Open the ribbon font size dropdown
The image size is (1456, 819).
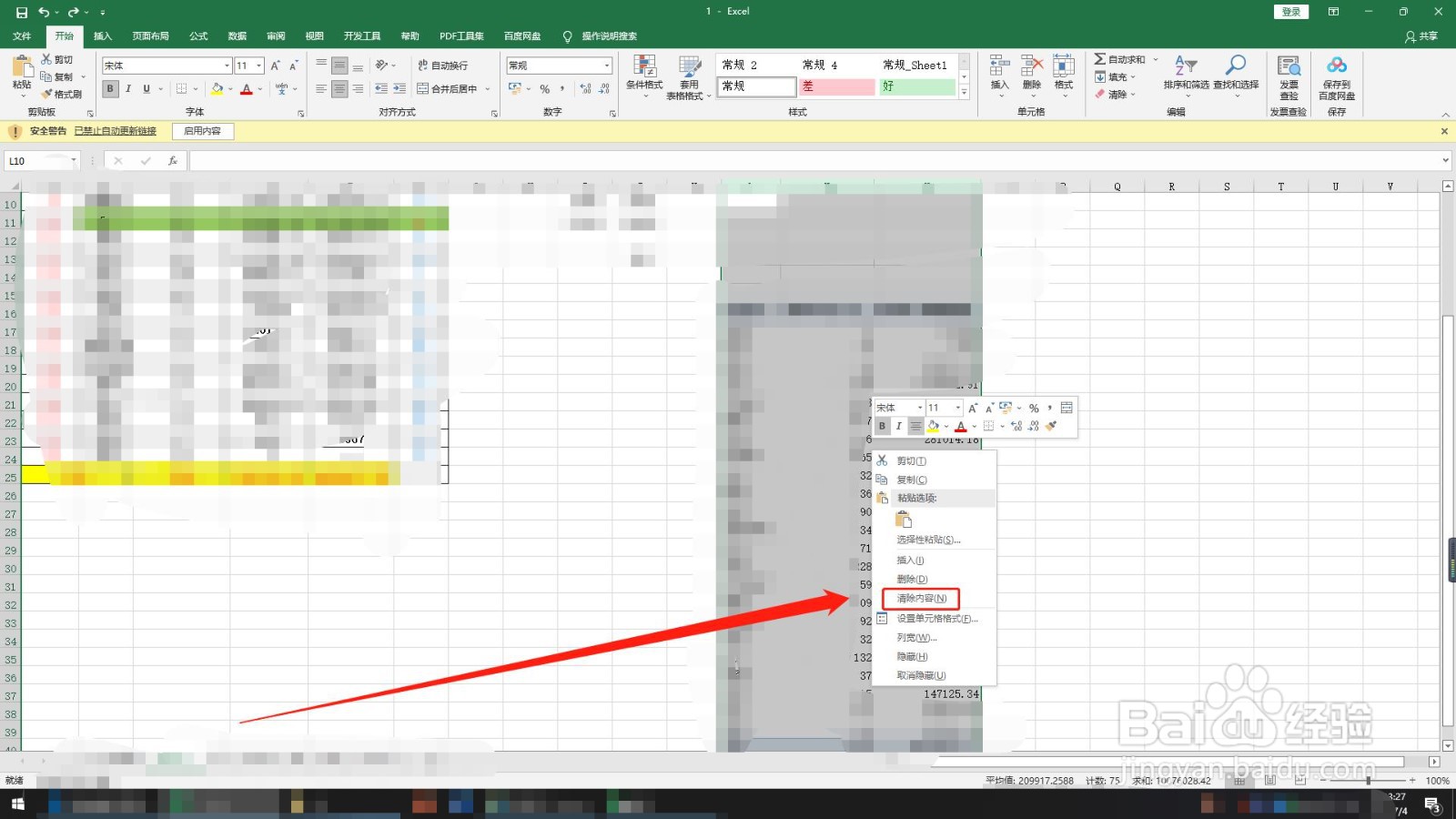259,66
